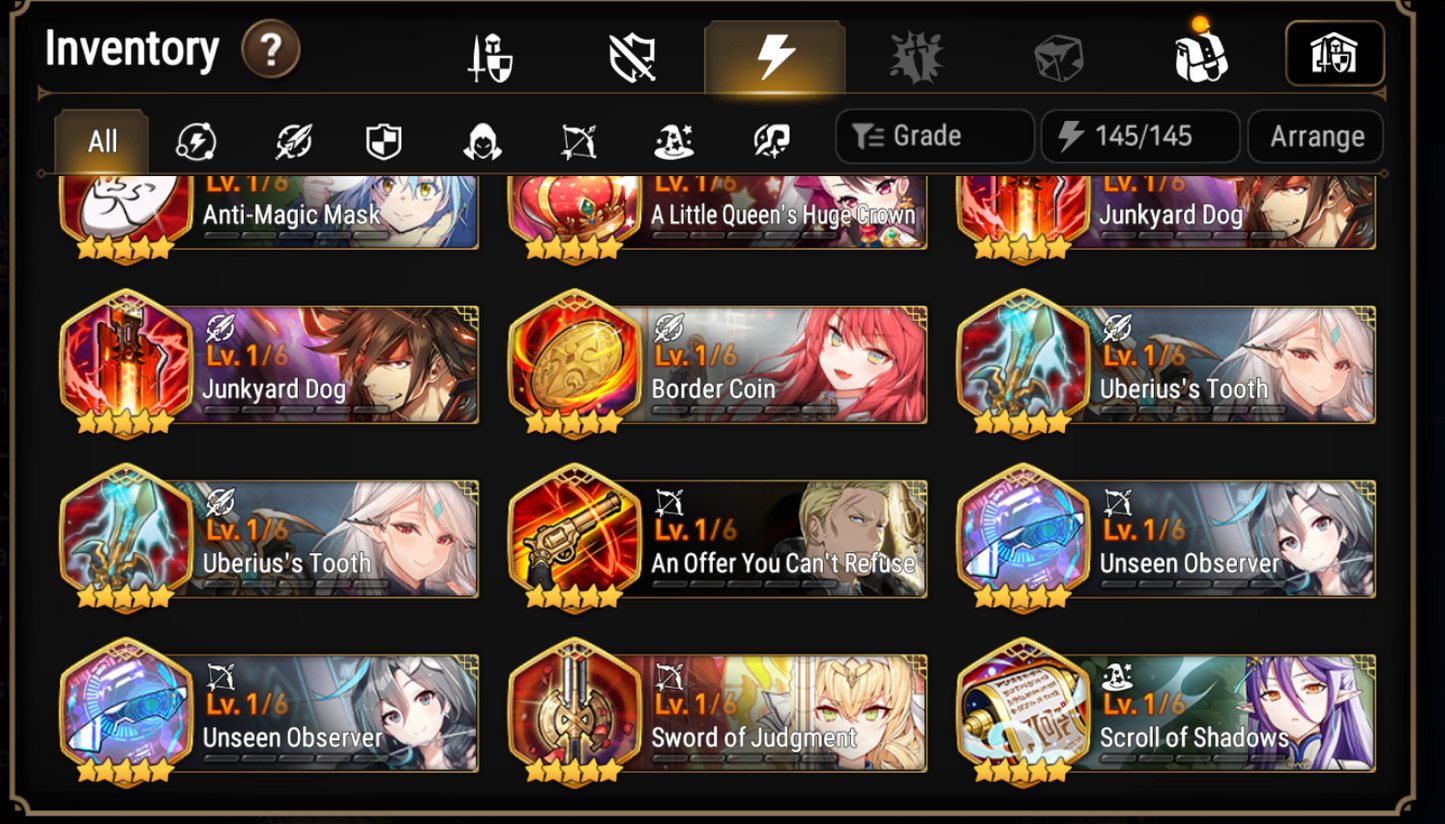Image resolution: width=1445 pixels, height=824 pixels.
Task: Filter artifacts by Soul Weaver icon
Action: pyautogui.click(x=771, y=142)
